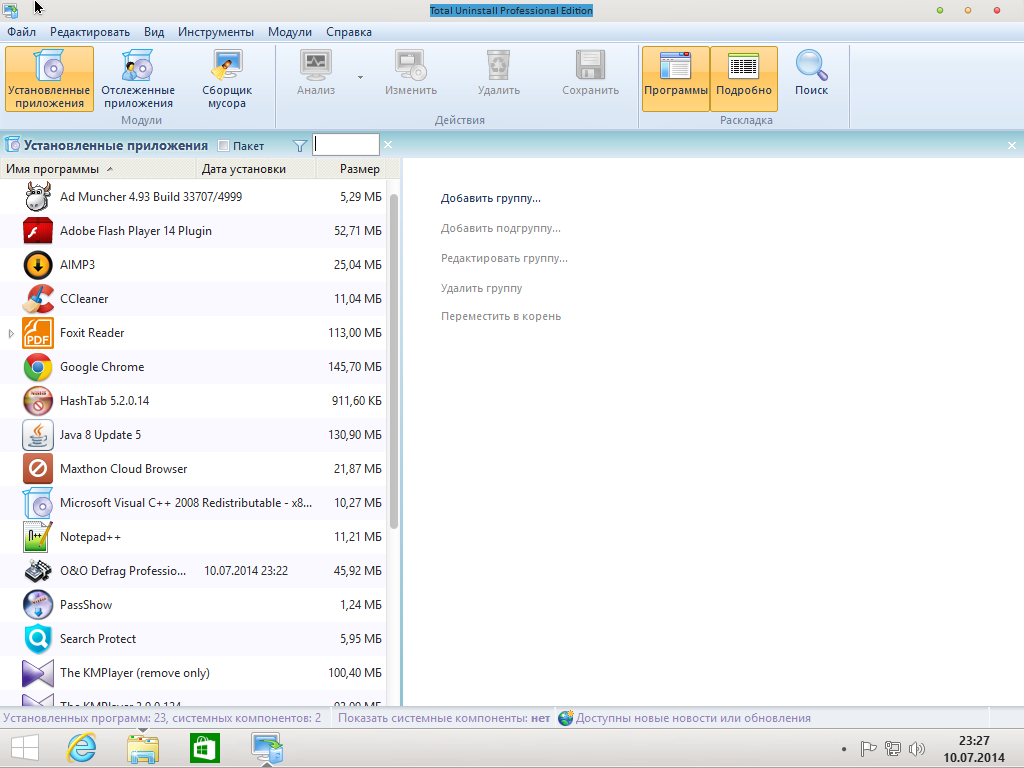
Task: Select the KMPlayer (remove only) icon
Action: 38,673
